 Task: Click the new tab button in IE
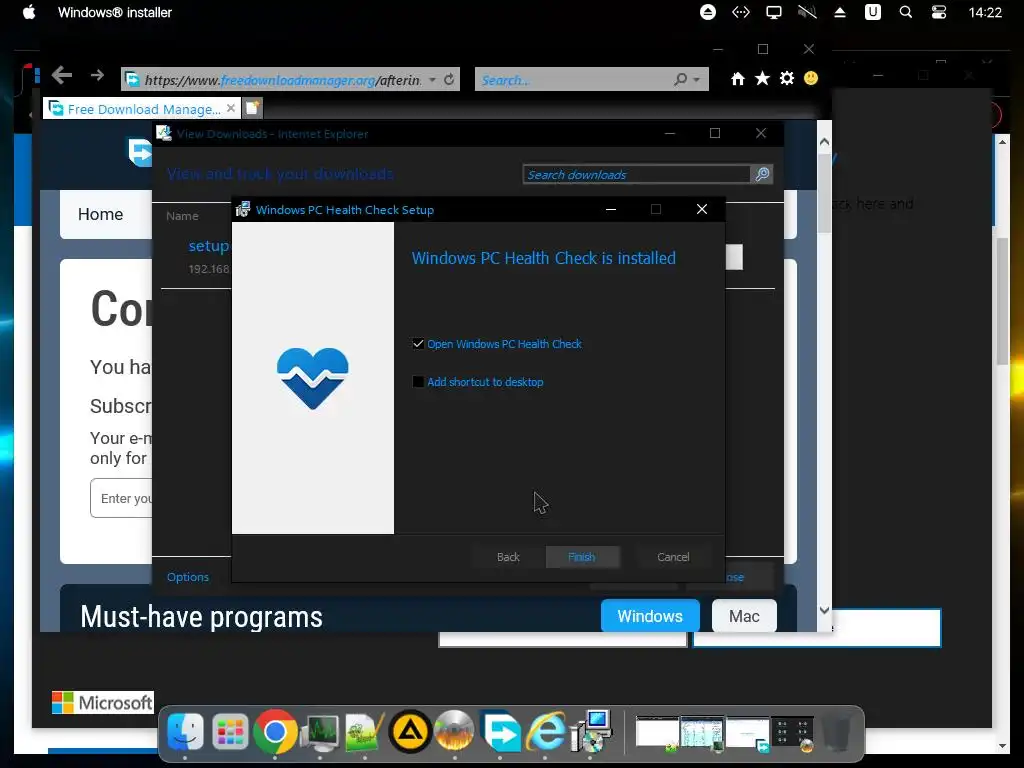pyautogui.click(x=253, y=108)
